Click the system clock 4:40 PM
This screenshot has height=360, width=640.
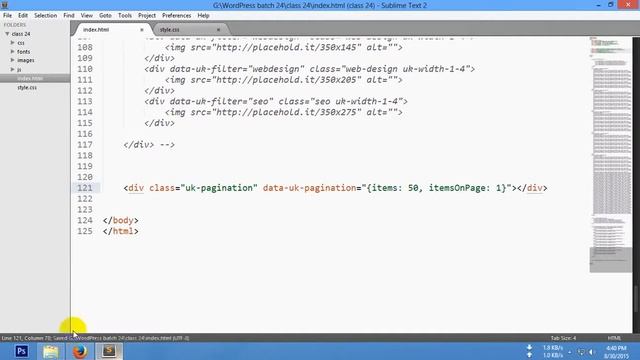(x=616, y=348)
